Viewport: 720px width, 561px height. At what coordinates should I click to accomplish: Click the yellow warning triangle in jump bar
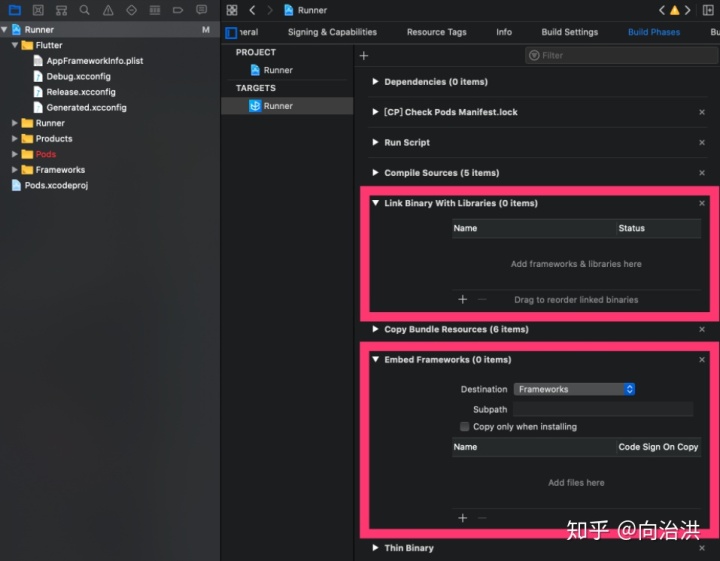(675, 10)
